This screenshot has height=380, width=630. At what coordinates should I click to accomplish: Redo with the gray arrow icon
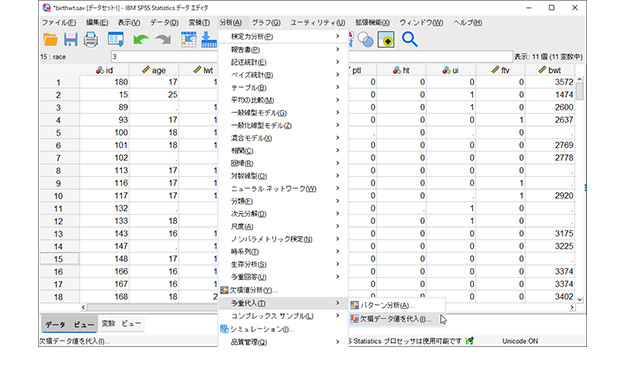coord(163,39)
